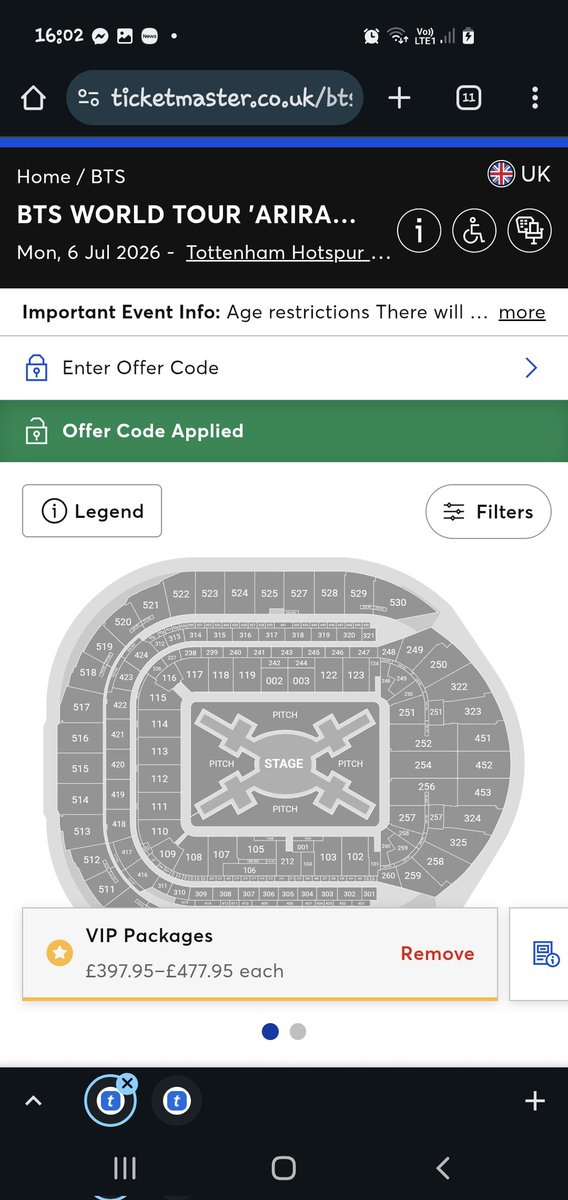This screenshot has width=568, height=1200.
Task: Tap the browser home icon
Action: click(33, 97)
